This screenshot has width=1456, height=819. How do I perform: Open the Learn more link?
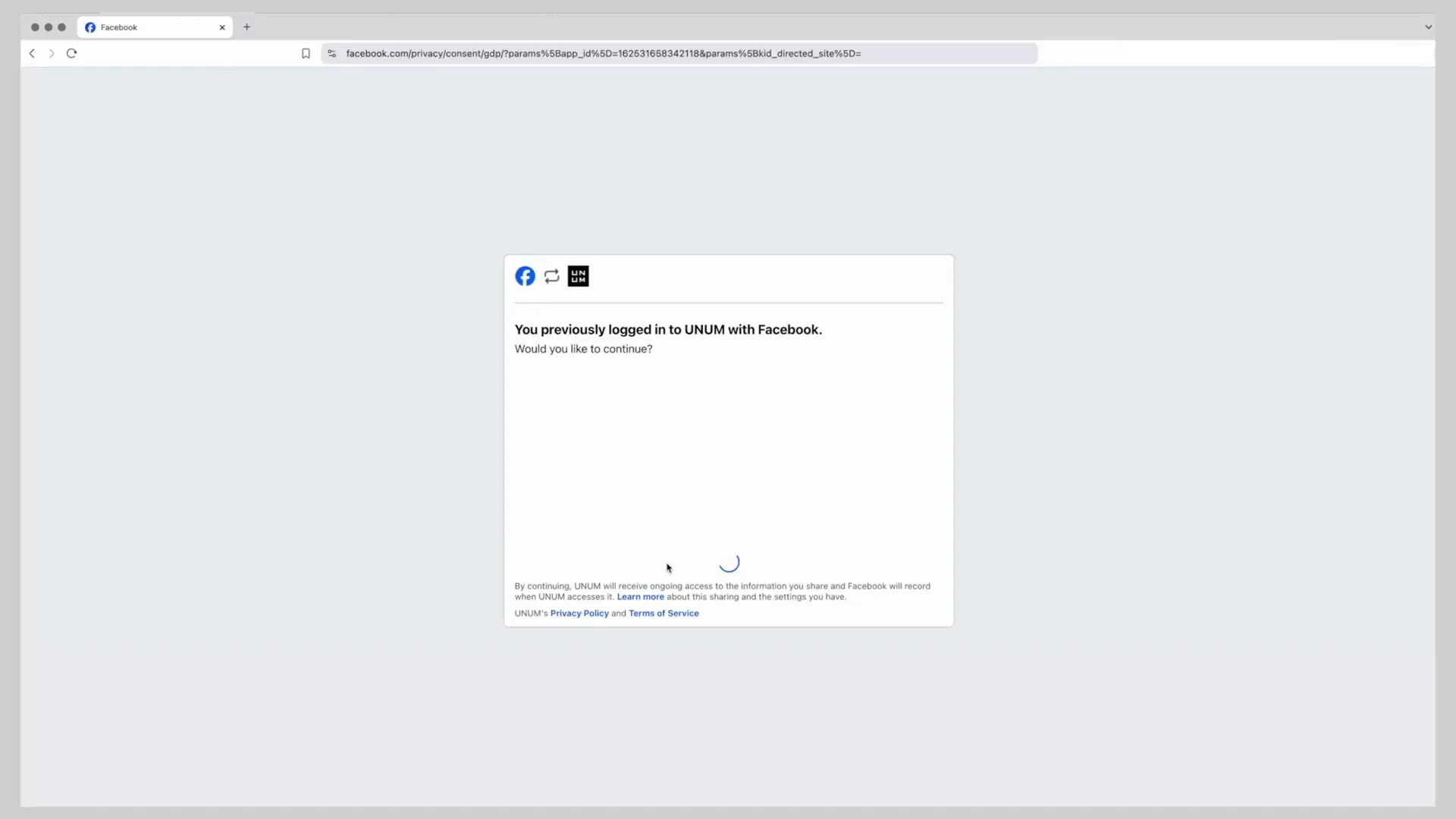point(640,597)
